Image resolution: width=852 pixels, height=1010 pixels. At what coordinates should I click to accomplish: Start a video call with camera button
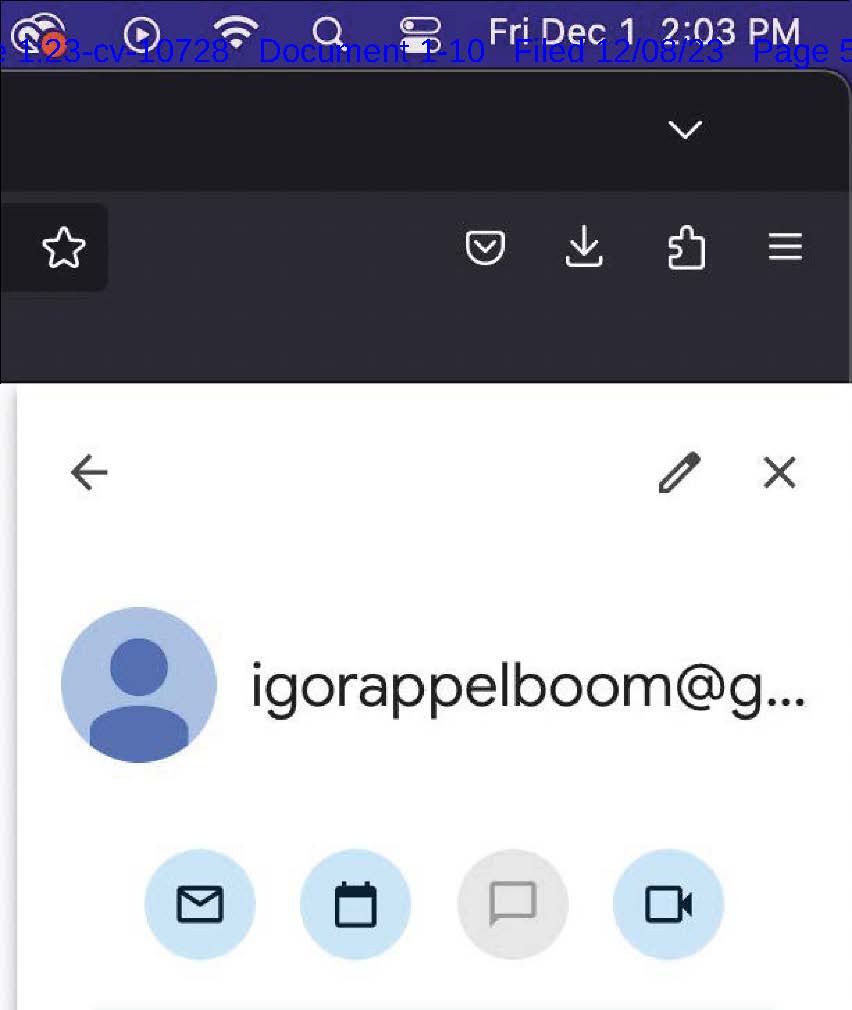tap(668, 904)
